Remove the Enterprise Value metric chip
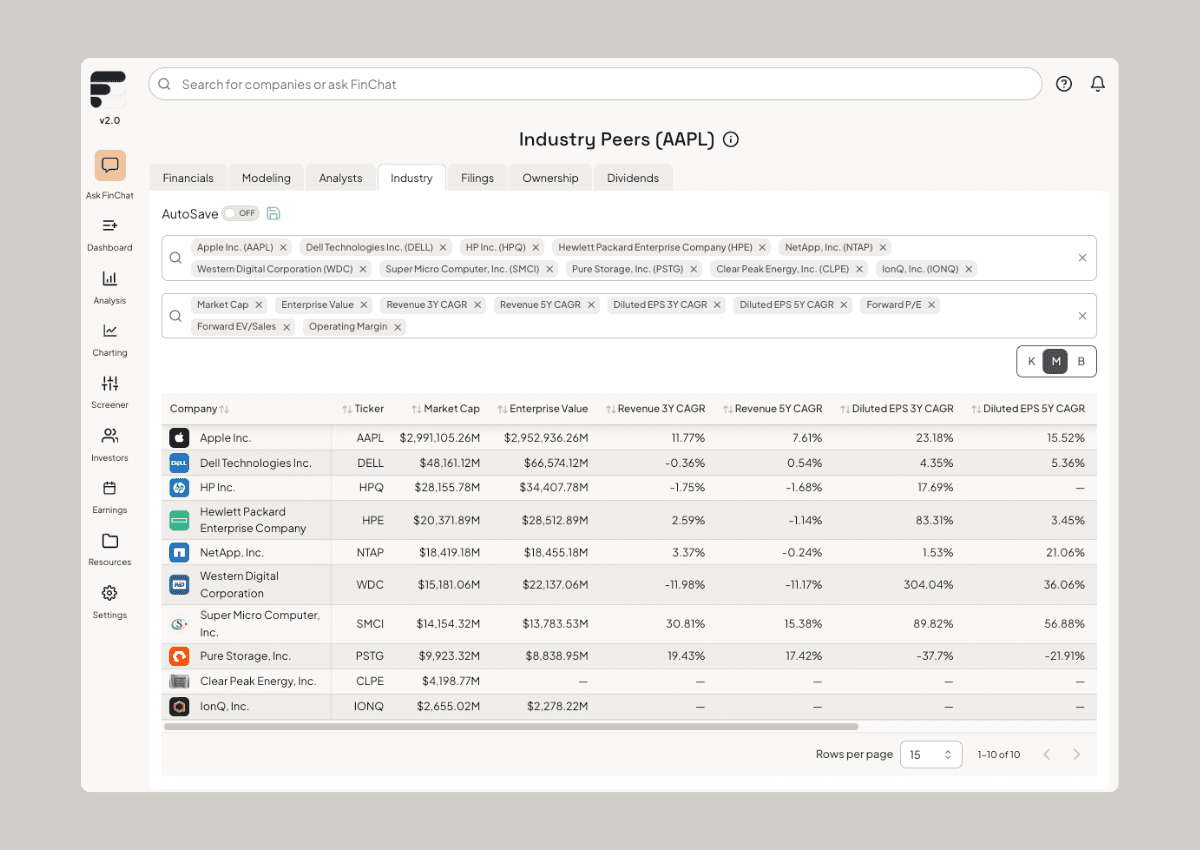 coord(364,305)
